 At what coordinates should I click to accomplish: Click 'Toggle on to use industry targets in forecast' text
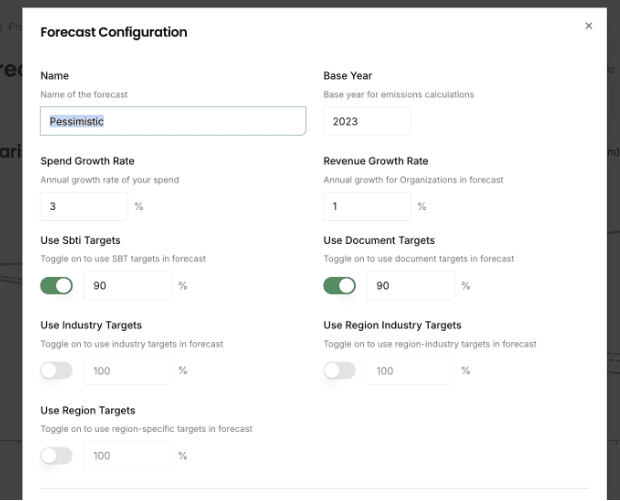132,344
